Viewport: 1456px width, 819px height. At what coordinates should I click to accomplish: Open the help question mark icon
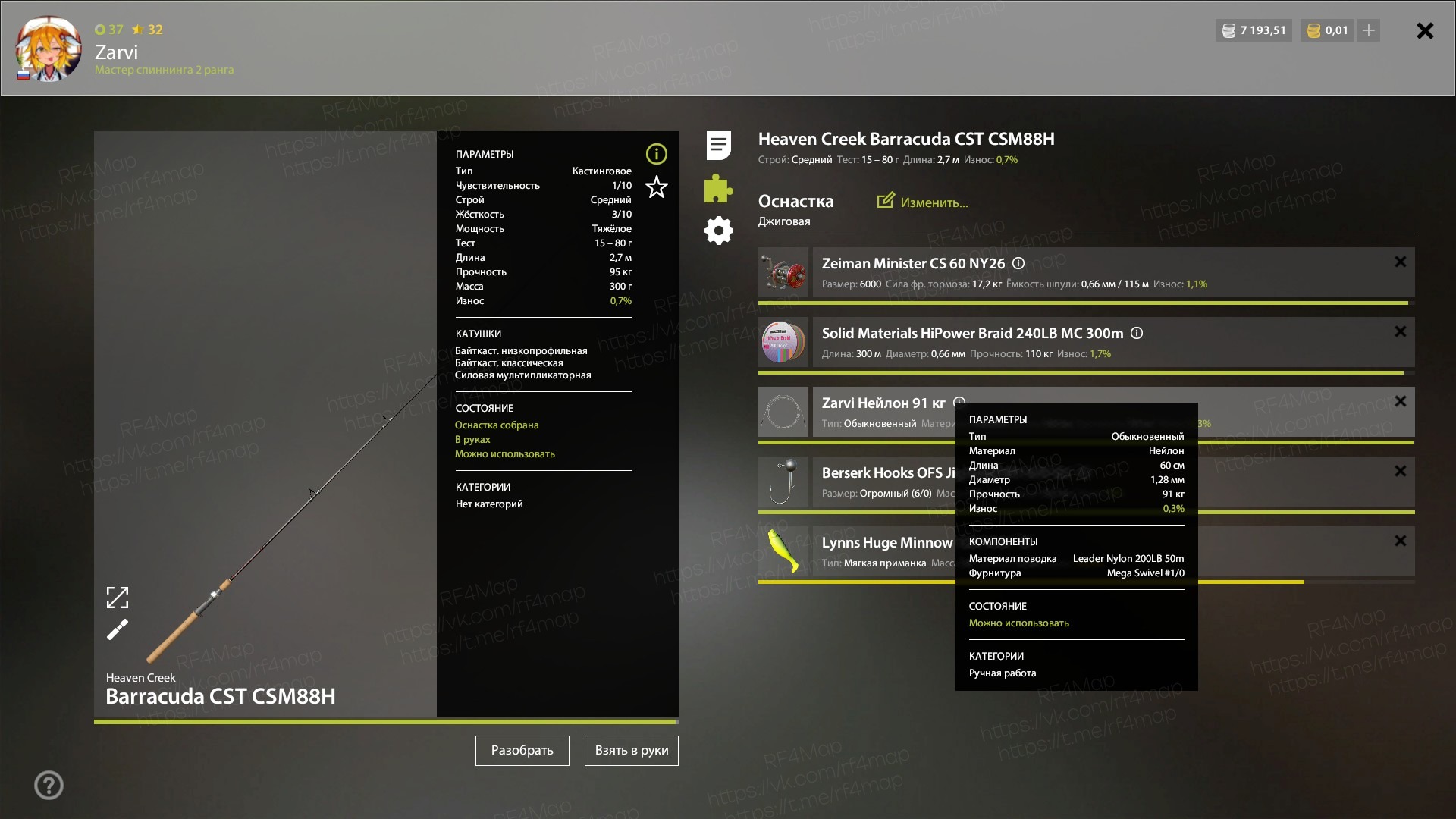click(x=49, y=785)
